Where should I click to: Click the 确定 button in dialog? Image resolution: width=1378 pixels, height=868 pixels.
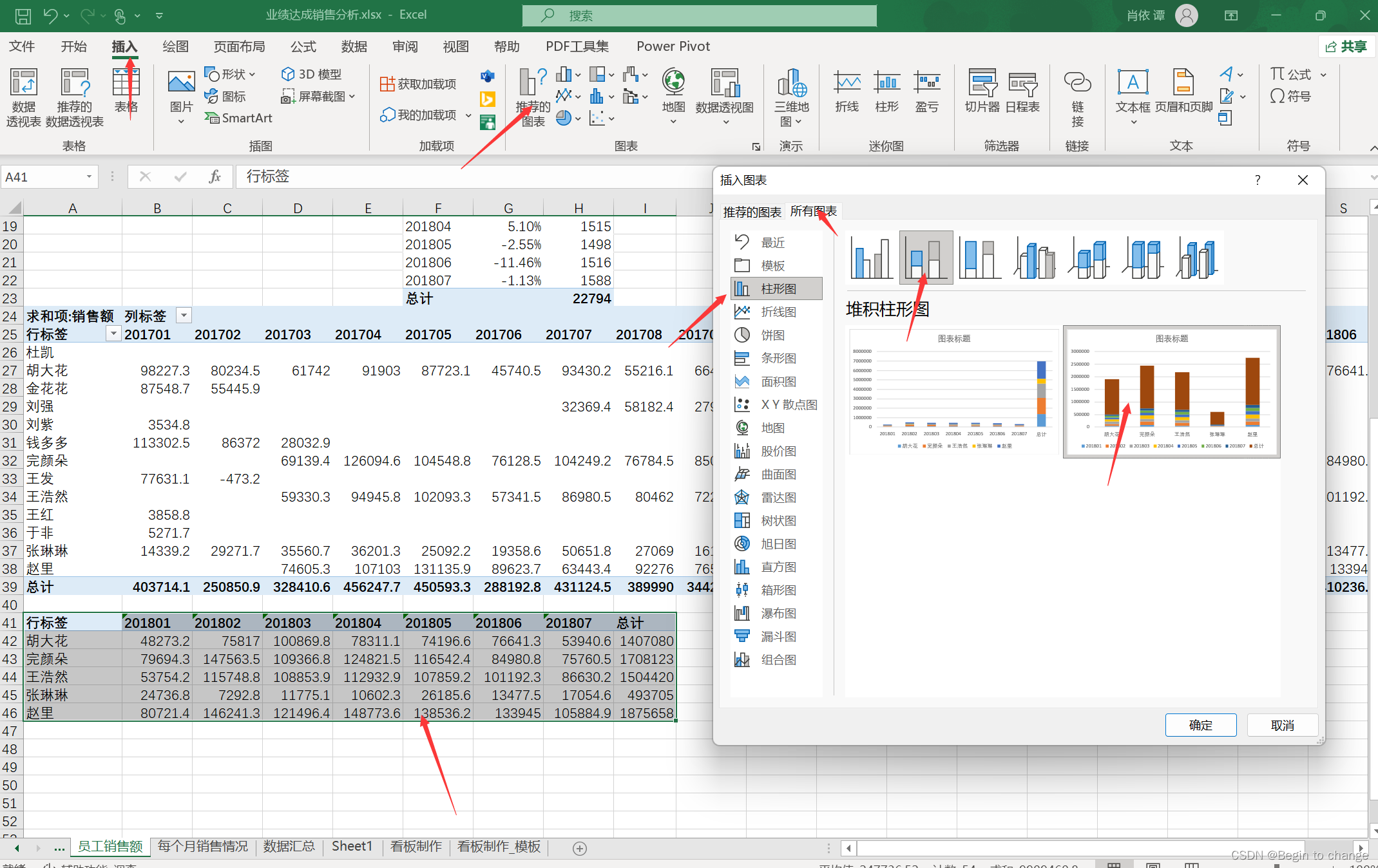coord(1200,726)
